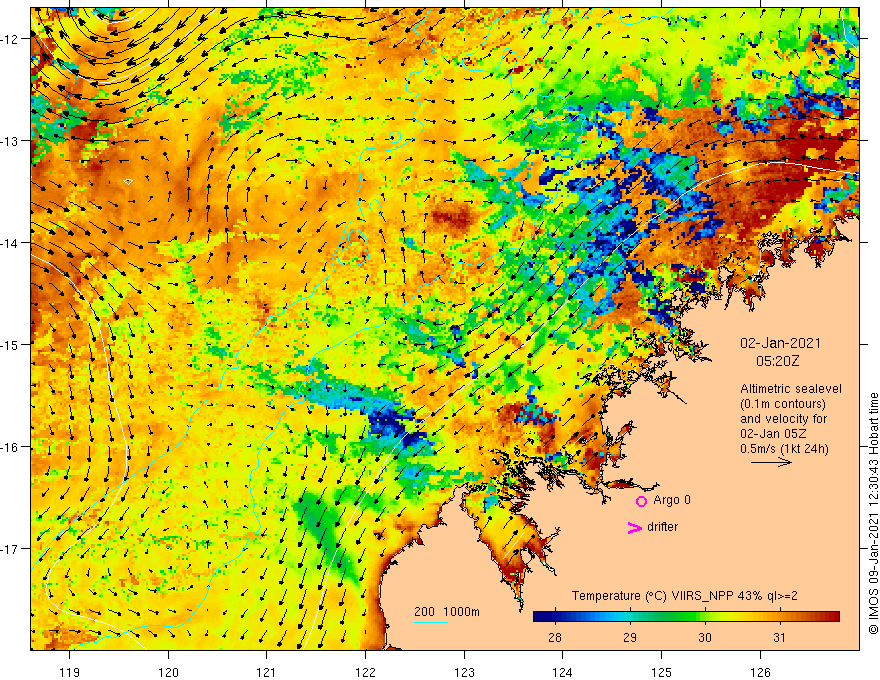The image size is (880, 680).
Task: Click the Temperature (°C) VIIRS_NPP title text
Action: click(x=684, y=596)
